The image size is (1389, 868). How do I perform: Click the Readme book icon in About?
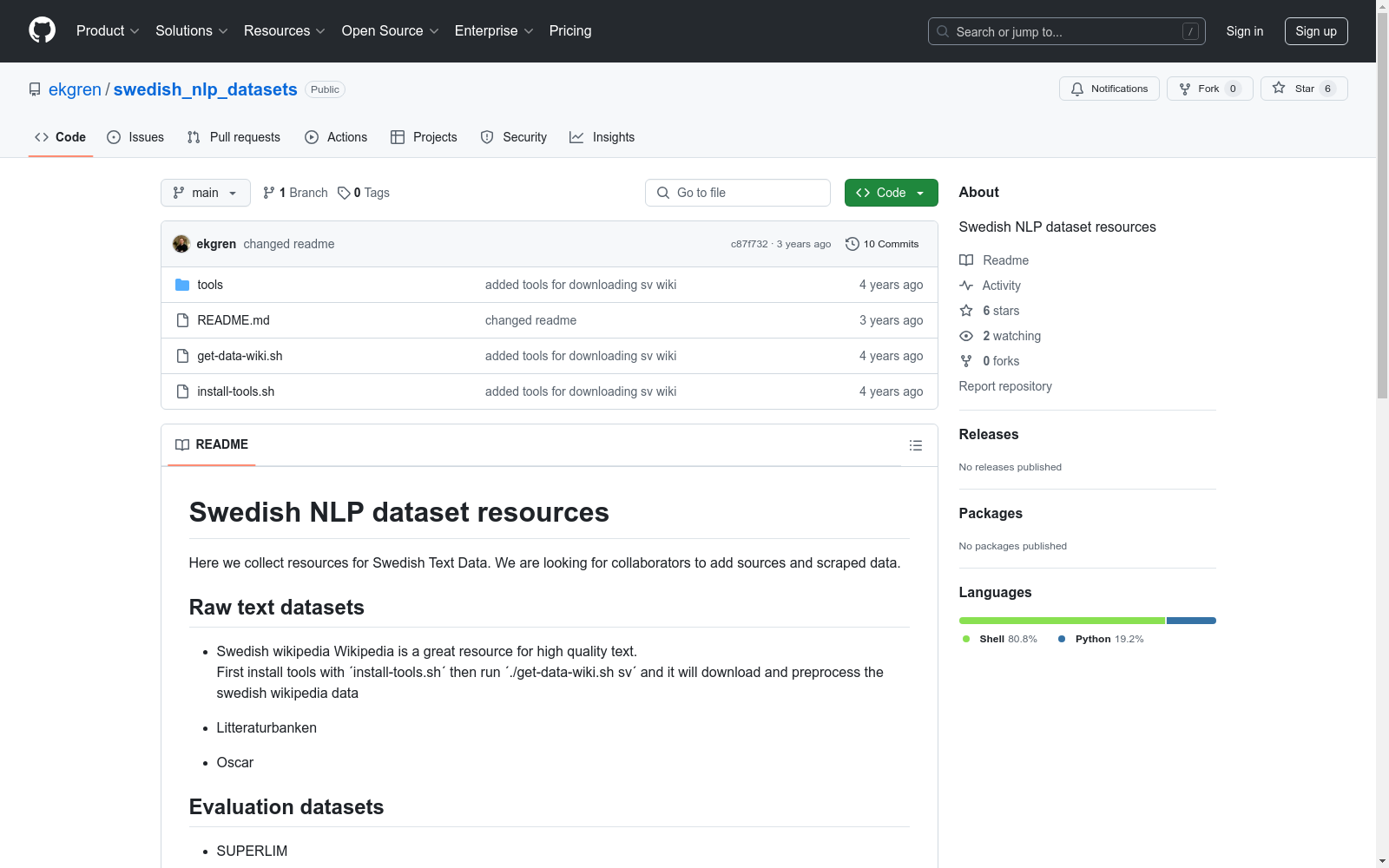(966, 260)
